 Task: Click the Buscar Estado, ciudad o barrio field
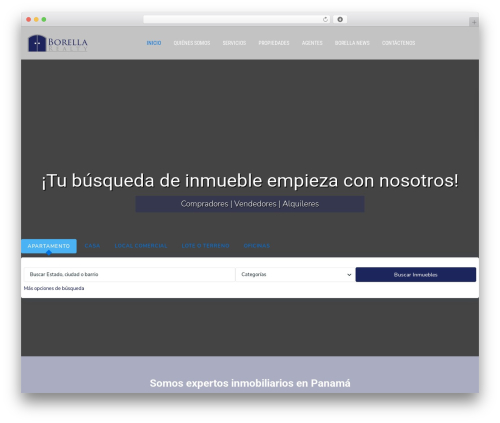tap(129, 275)
